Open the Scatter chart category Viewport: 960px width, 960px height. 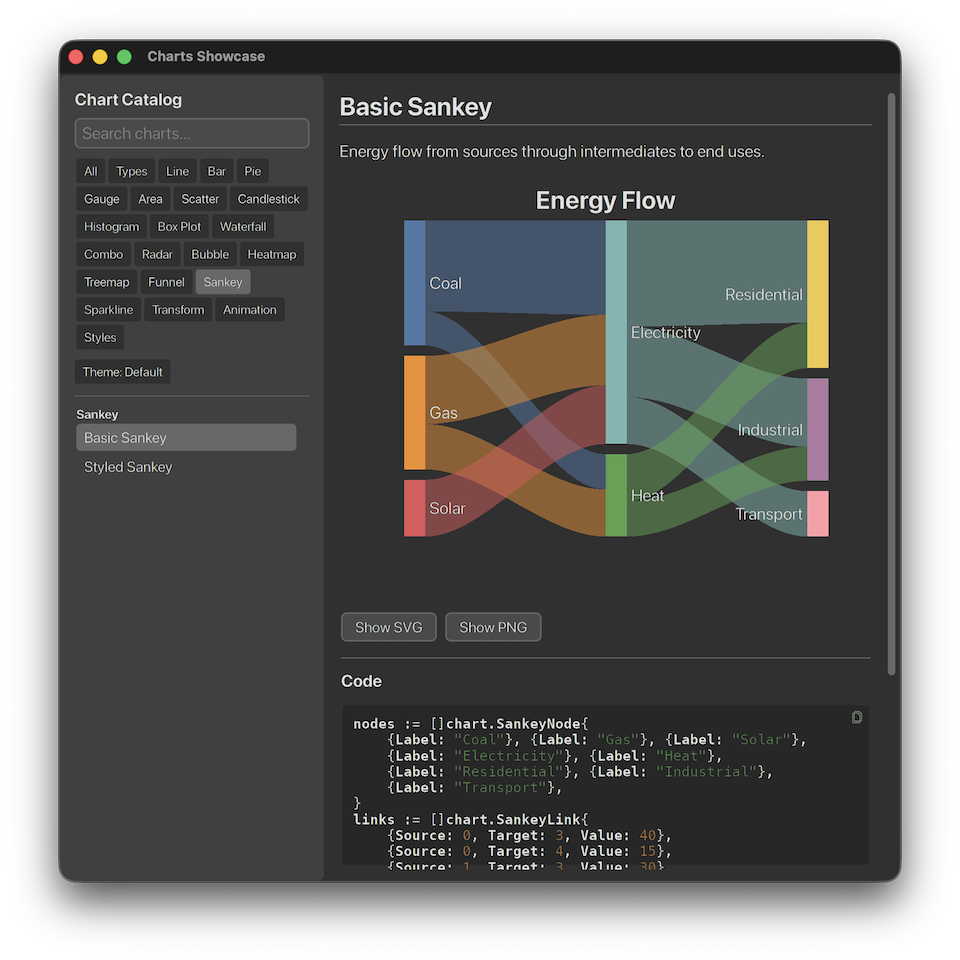[200, 199]
